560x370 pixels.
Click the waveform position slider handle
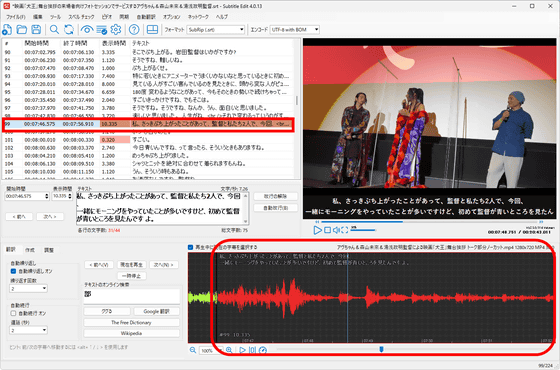pos(381,349)
